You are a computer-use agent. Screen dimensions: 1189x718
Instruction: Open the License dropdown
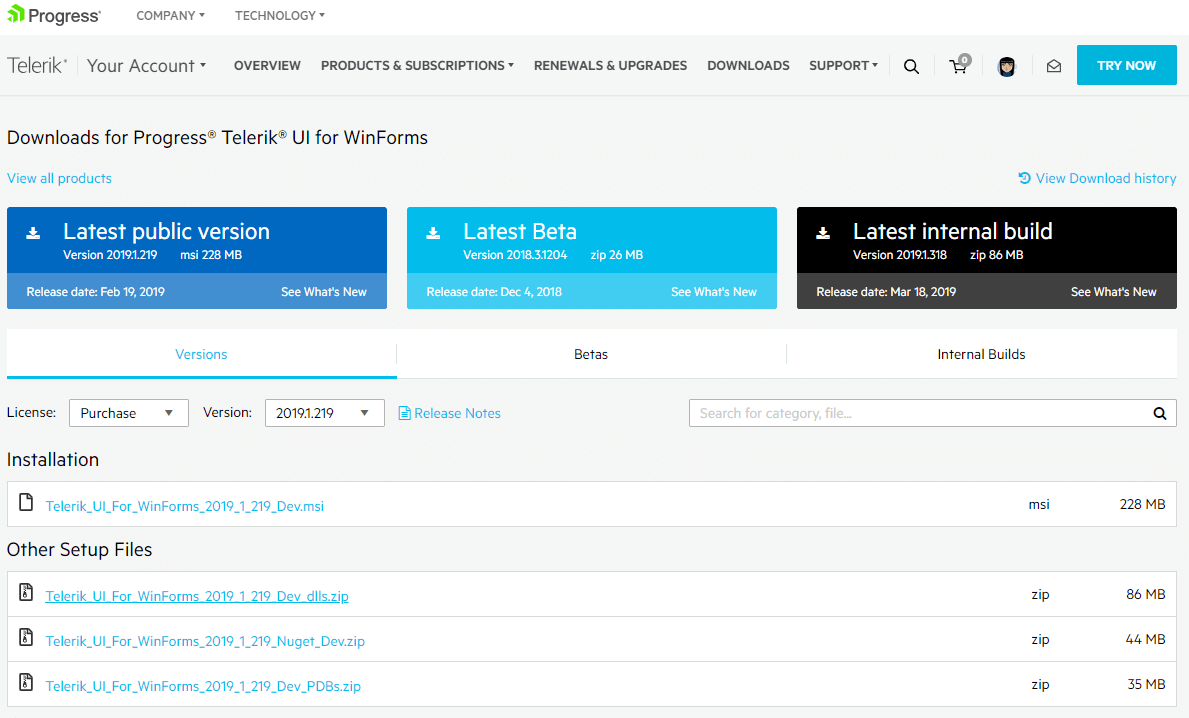(x=128, y=412)
